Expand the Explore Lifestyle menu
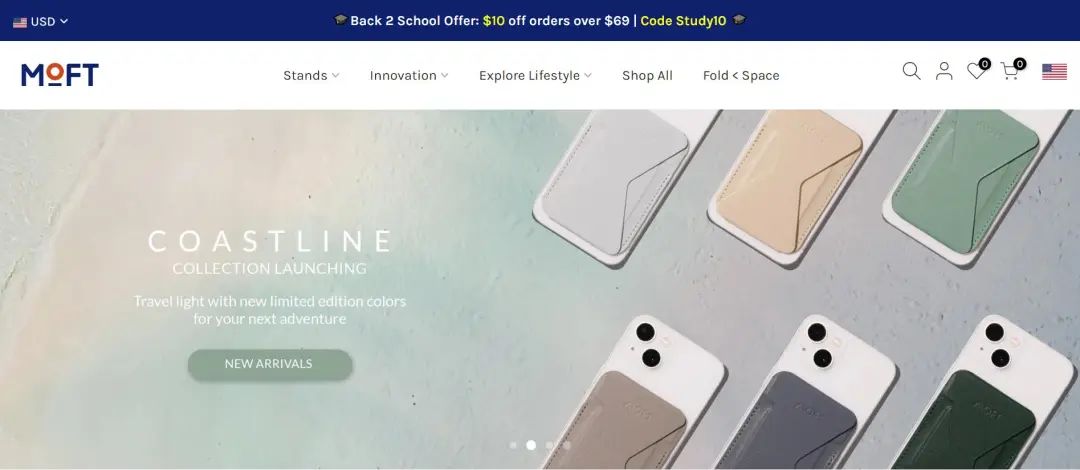The height and width of the screenshot is (470, 1080). click(535, 75)
